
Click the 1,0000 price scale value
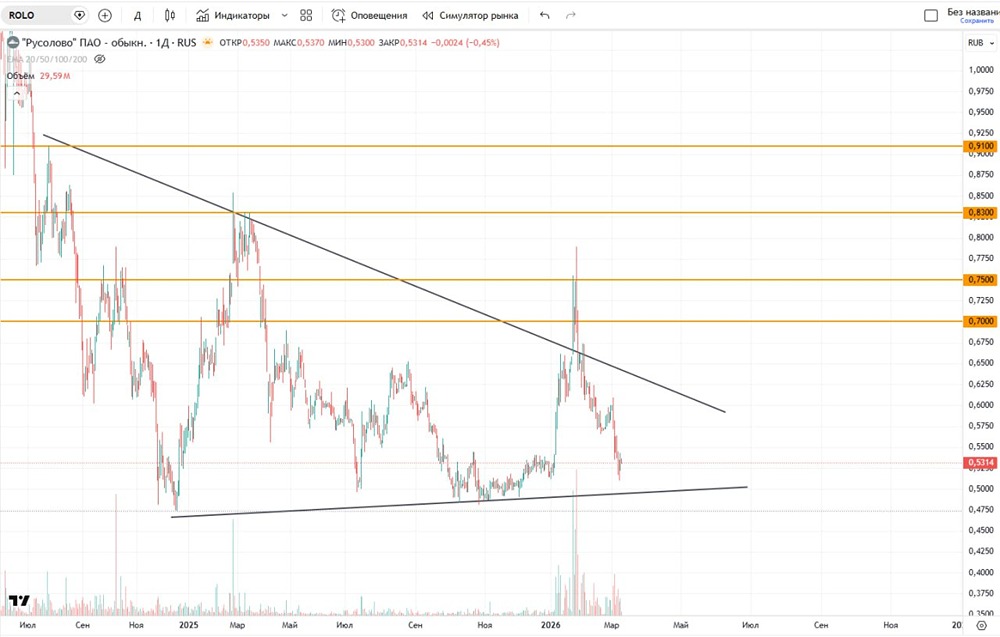coord(981,70)
